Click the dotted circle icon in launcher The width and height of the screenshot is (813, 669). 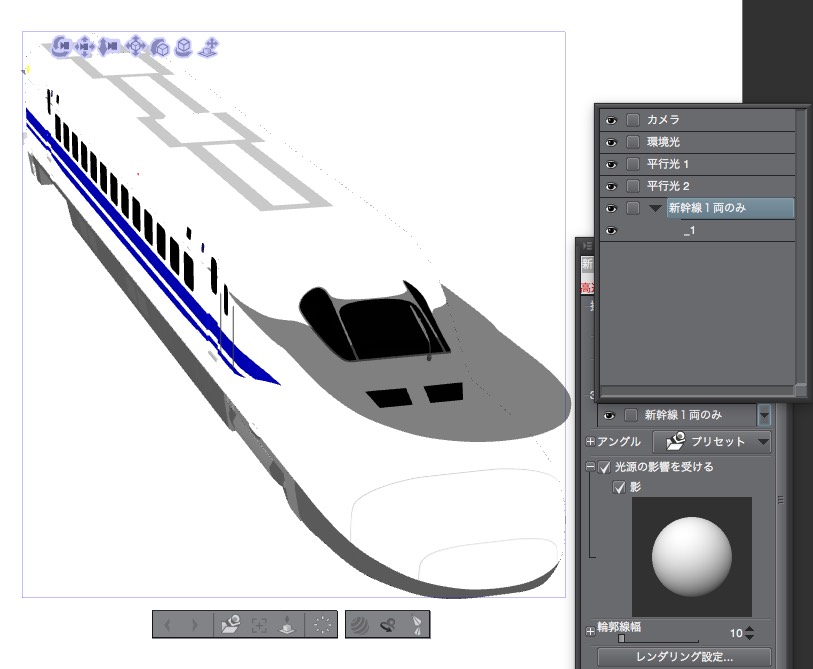(x=323, y=625)
